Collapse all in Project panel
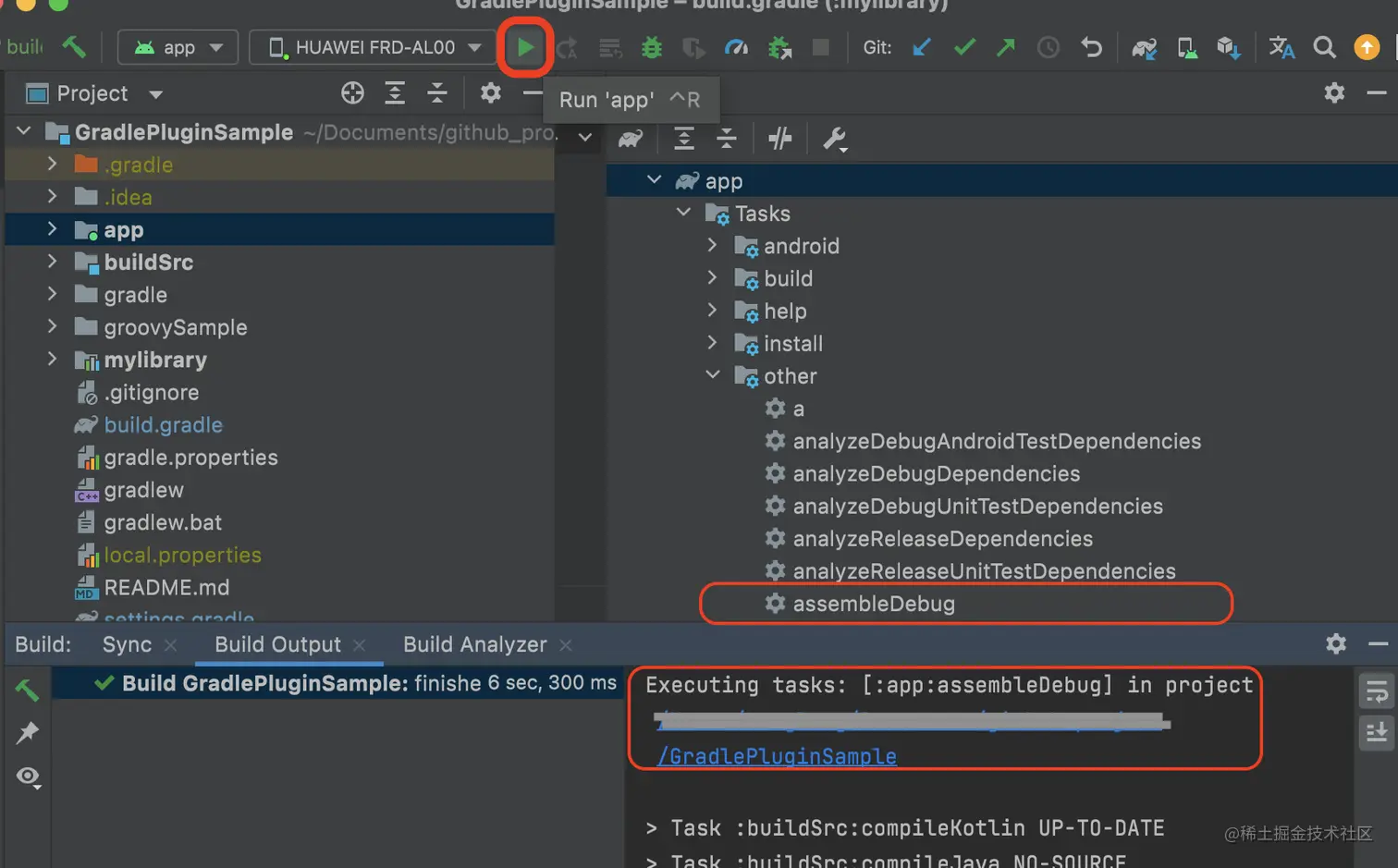Viewport: 1398px width, 868px height. click(x=437, y=92)
